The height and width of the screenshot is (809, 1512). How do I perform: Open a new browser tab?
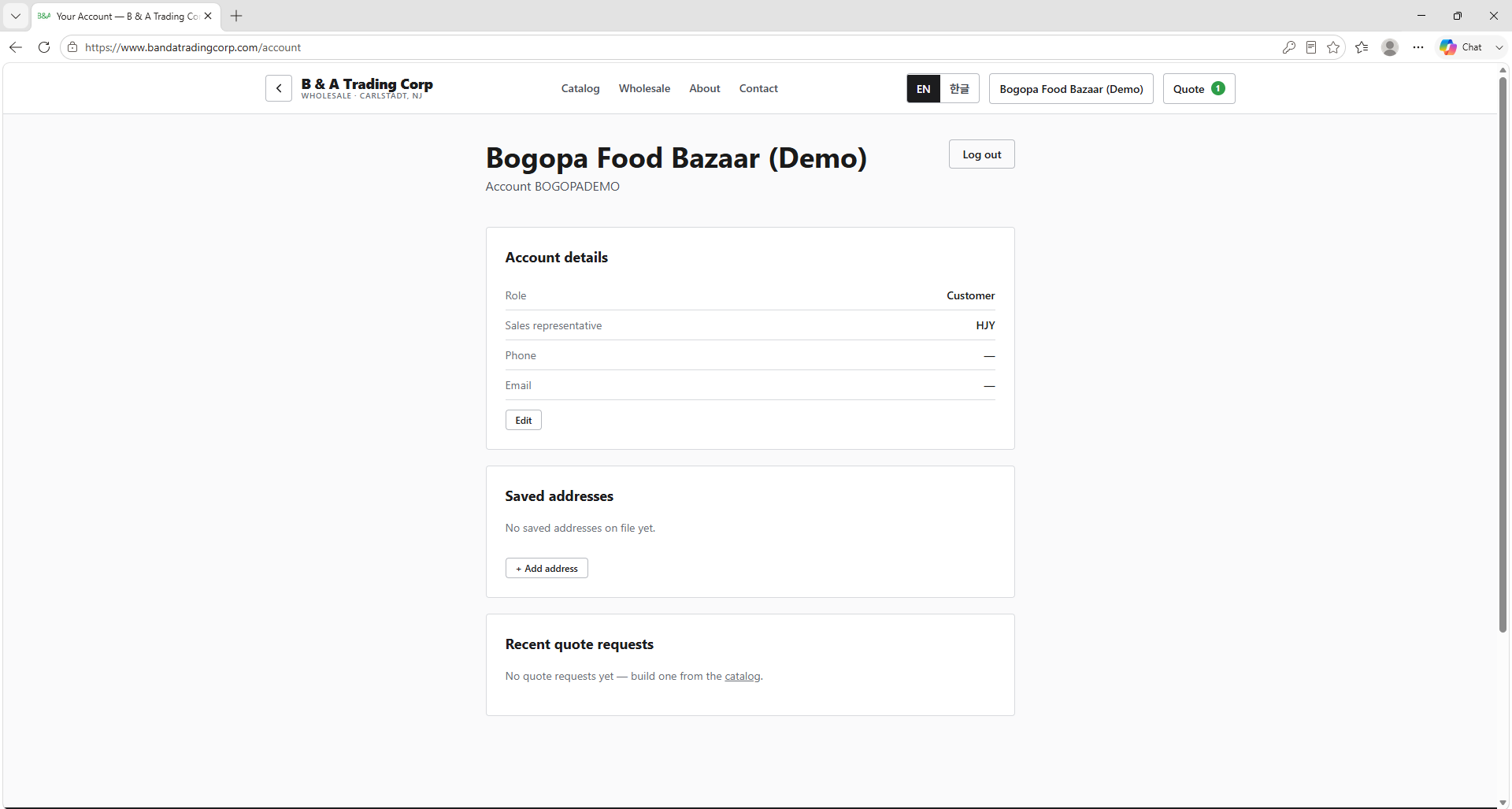pyautogui.click(x=236, y=16)
